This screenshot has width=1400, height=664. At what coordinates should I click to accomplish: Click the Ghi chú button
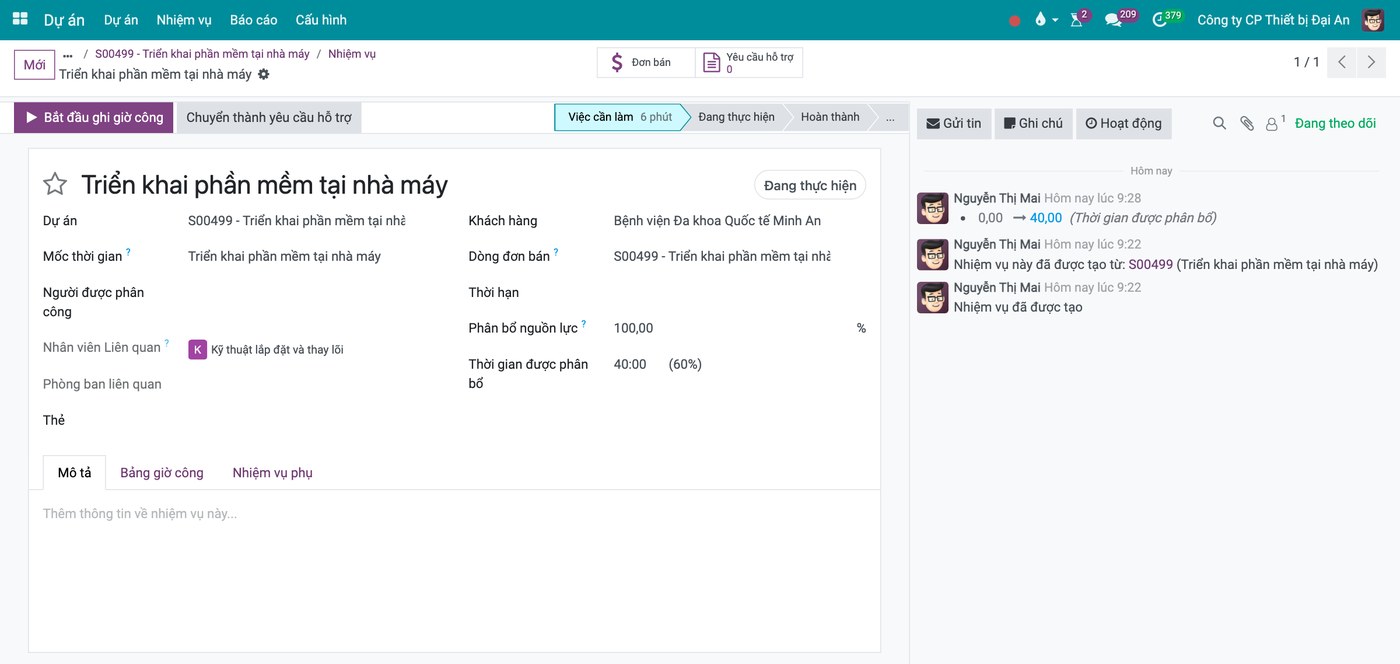coord(1034,123)
